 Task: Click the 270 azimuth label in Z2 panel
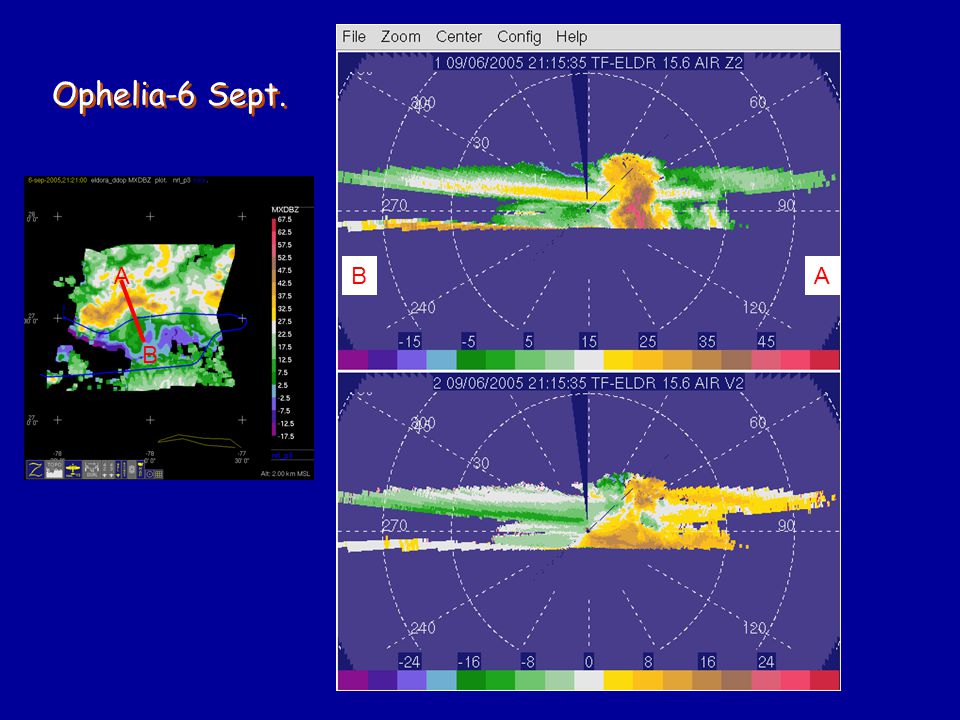[x=394, y=205]
